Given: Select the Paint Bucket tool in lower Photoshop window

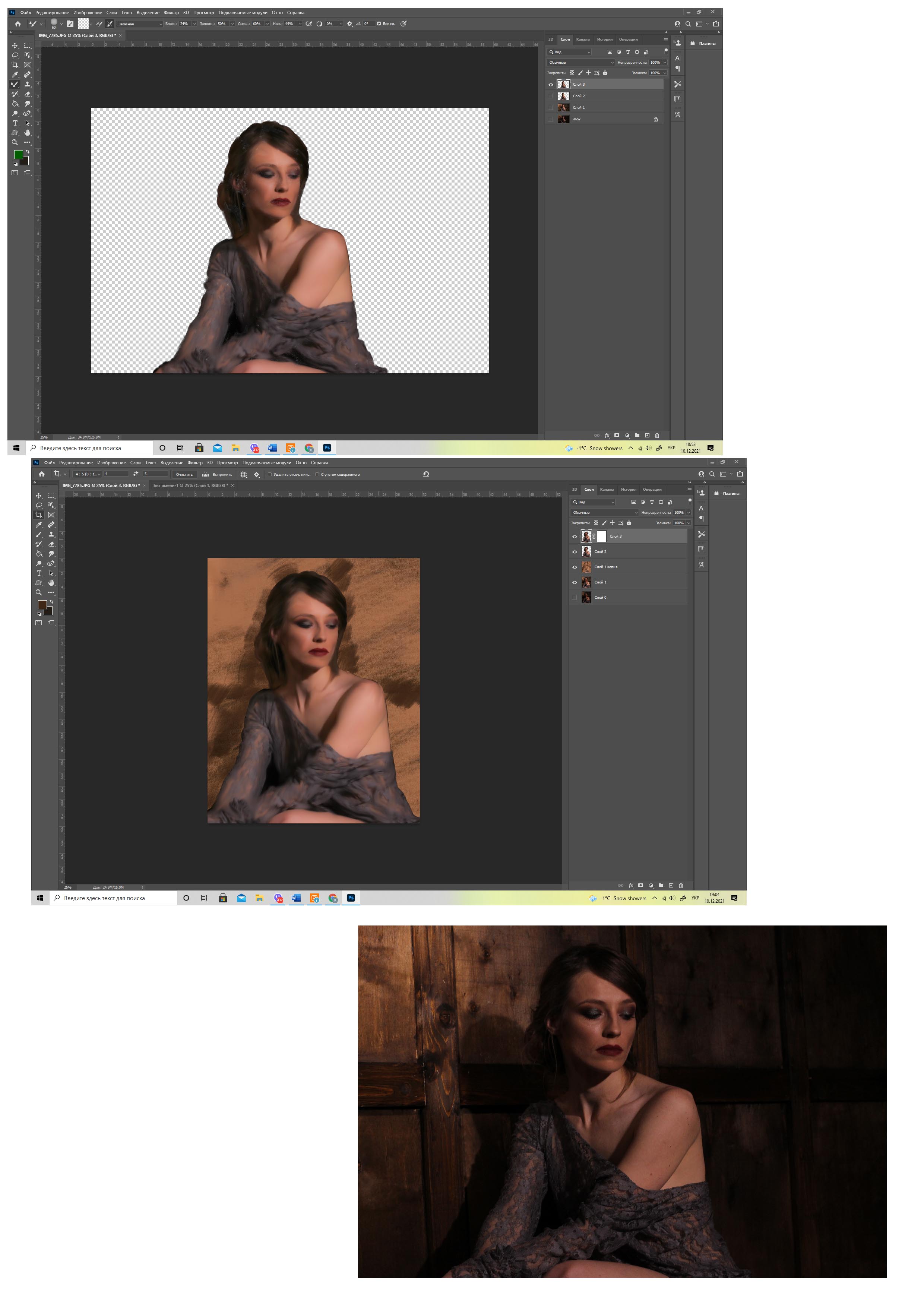Looking at the screenshot, I should pos(39,553).
